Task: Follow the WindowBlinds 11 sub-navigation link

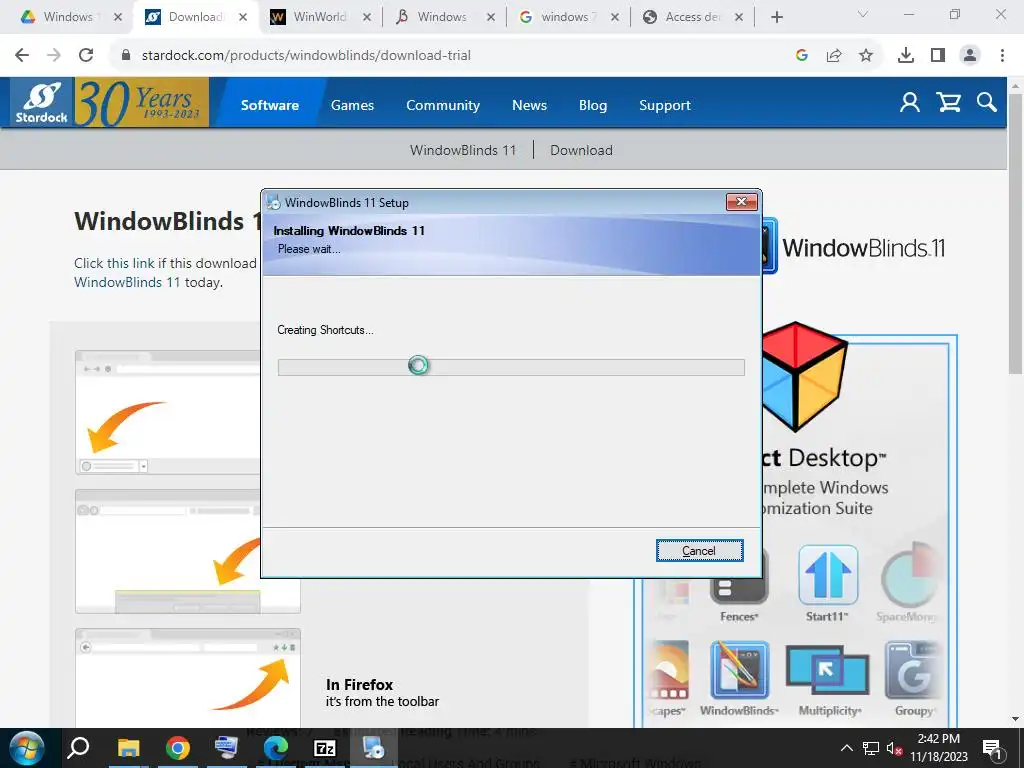Action: (463, 150)
